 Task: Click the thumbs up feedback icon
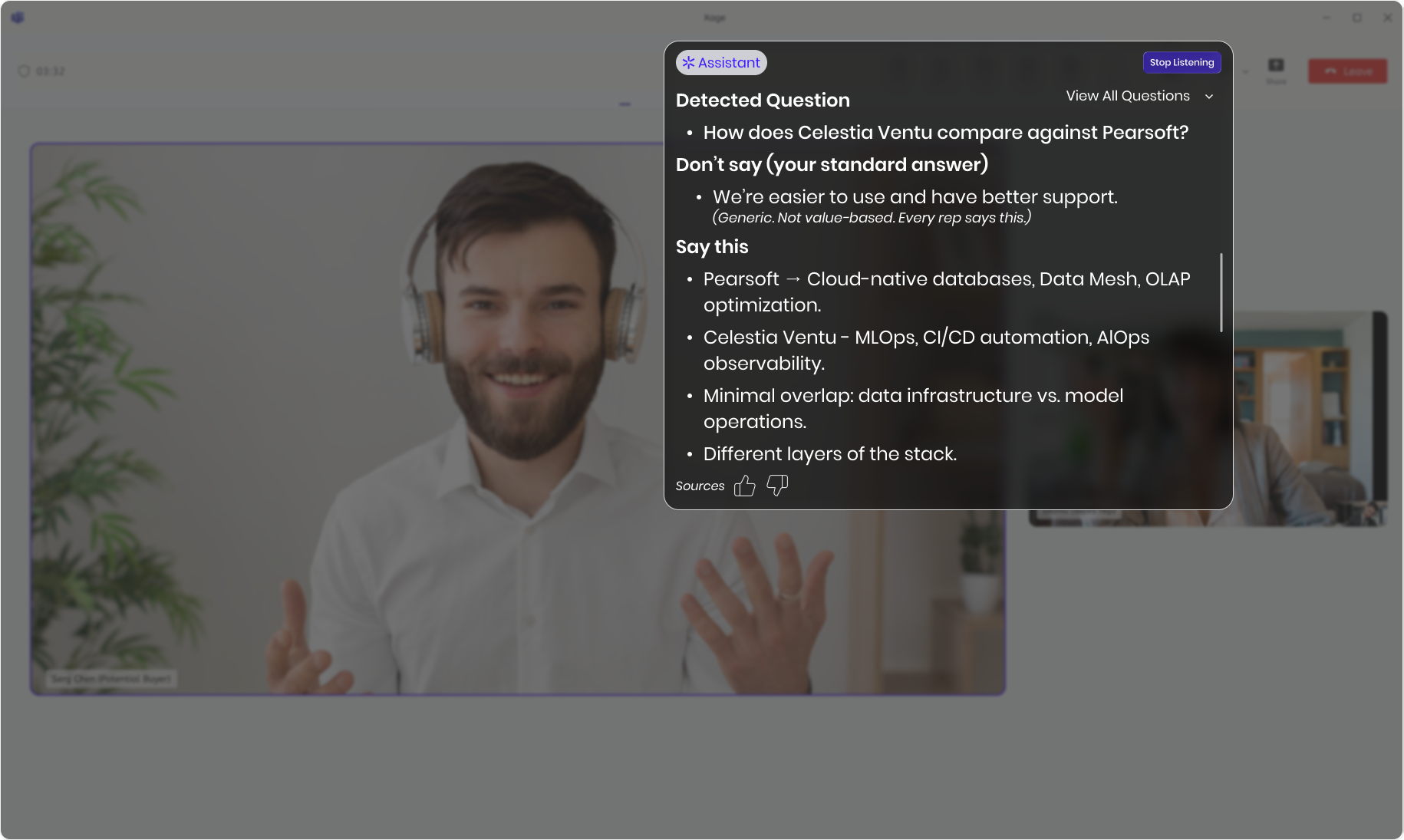[744, 486]
